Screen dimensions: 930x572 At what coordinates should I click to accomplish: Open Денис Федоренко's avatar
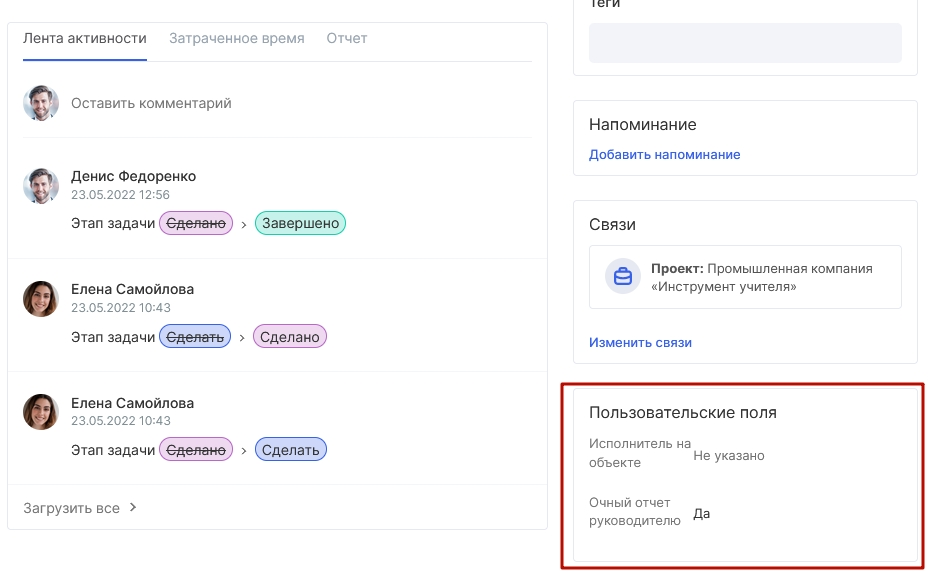coord(41,186)
